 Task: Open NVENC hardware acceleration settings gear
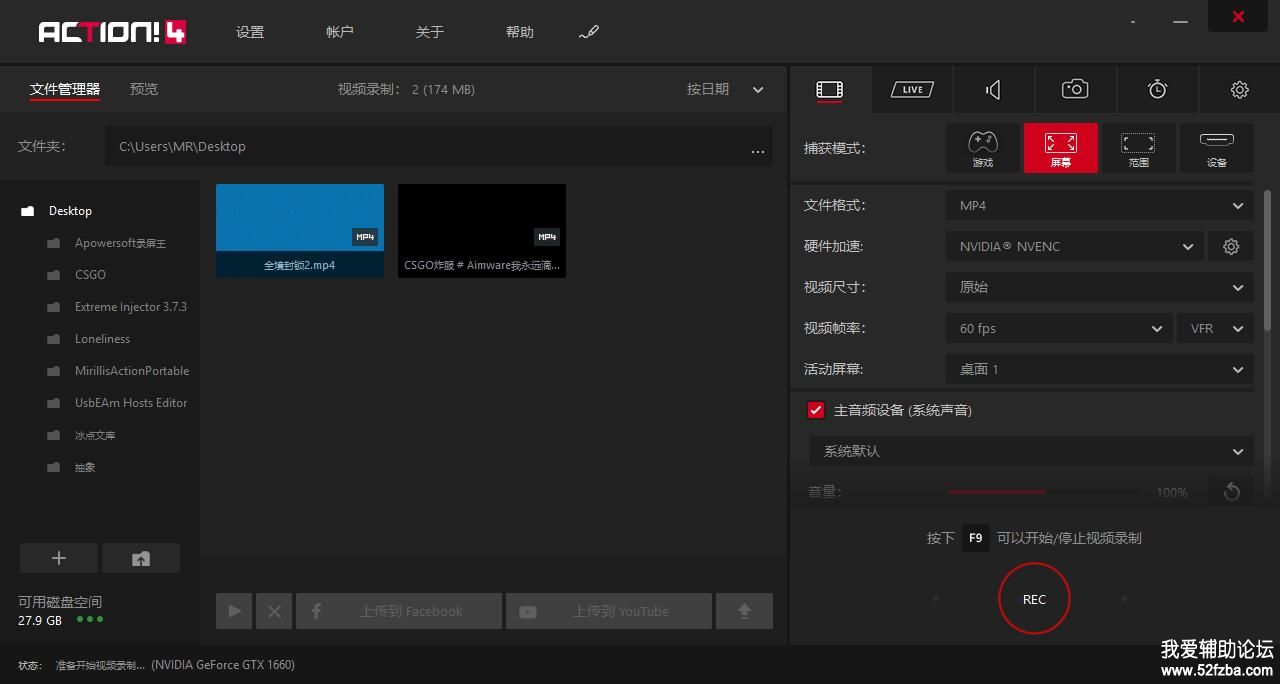coord(1231,246)
